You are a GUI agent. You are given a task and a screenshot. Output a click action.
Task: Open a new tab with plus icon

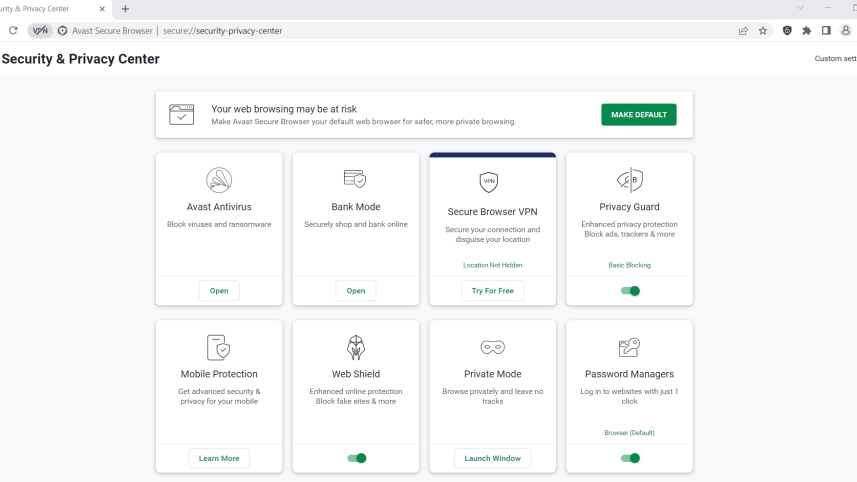125,9
